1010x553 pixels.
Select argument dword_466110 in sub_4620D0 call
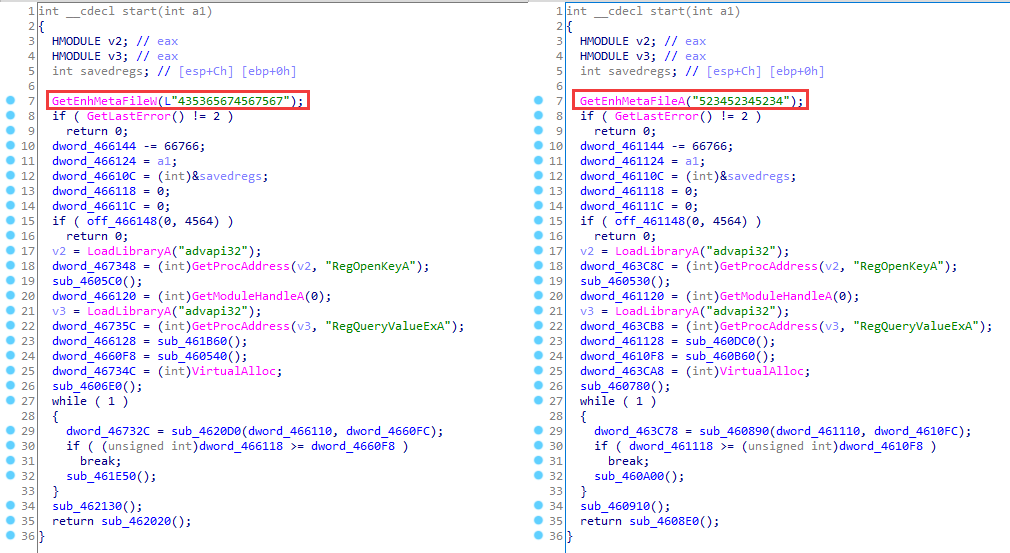pyautogui.click(x=290, y=431)
